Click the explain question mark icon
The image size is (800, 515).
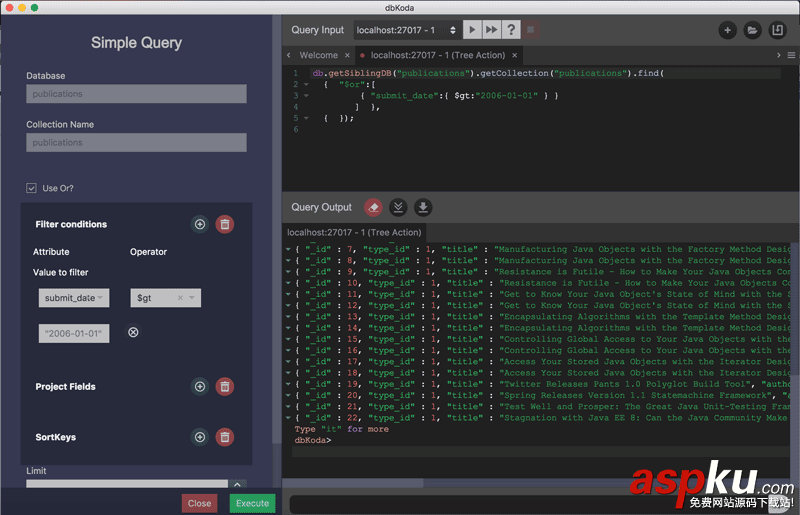tap(511, 31)
